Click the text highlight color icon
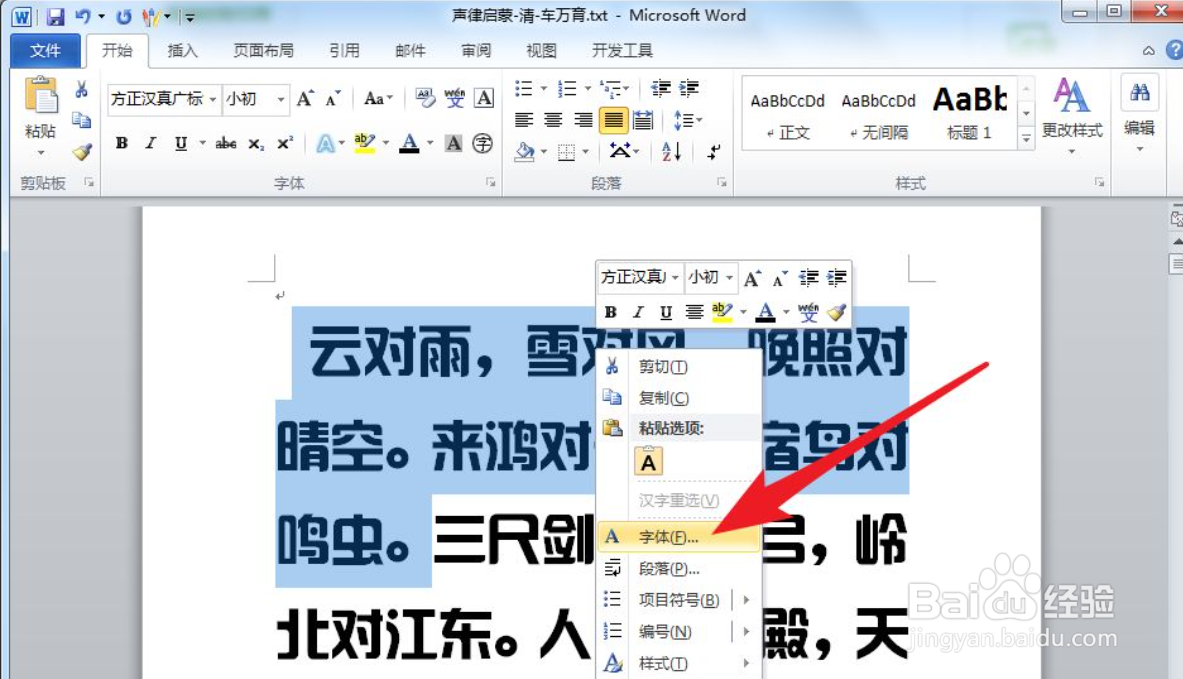Image resolution: width=1183 pixels, height=679 pixels. pyautogui.click(x=363, y=143)
